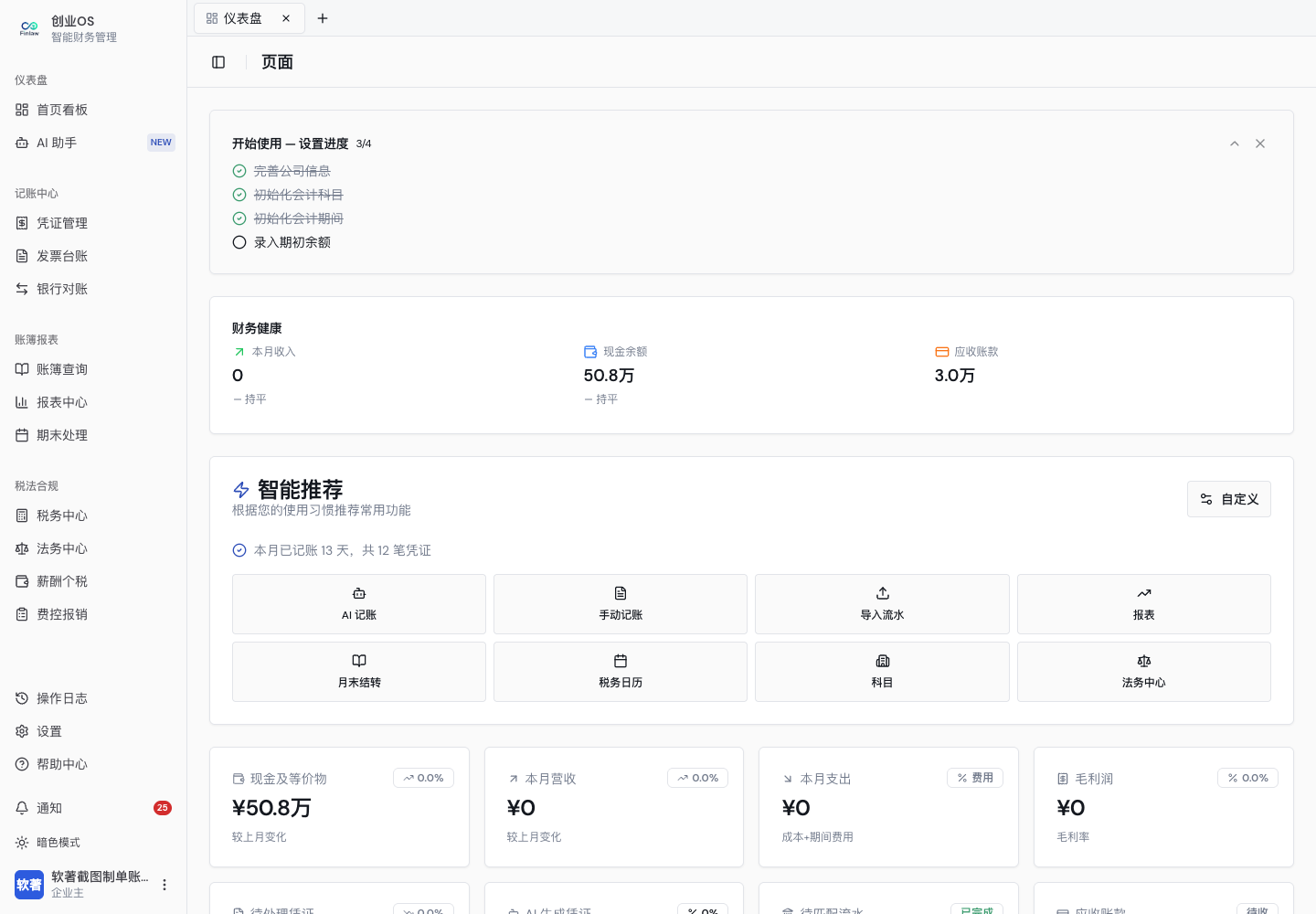Click the 3.0万 receivables value
Screen dimensions: 1316x914
(954, 376)
